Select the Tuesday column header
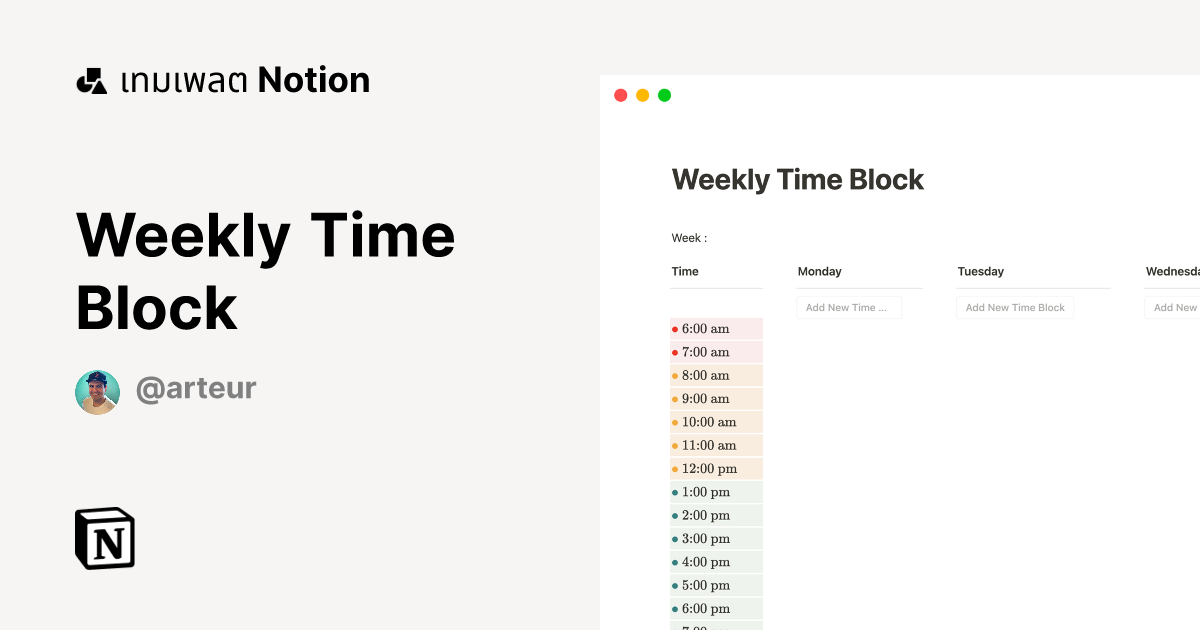 [x=980, y=271]
